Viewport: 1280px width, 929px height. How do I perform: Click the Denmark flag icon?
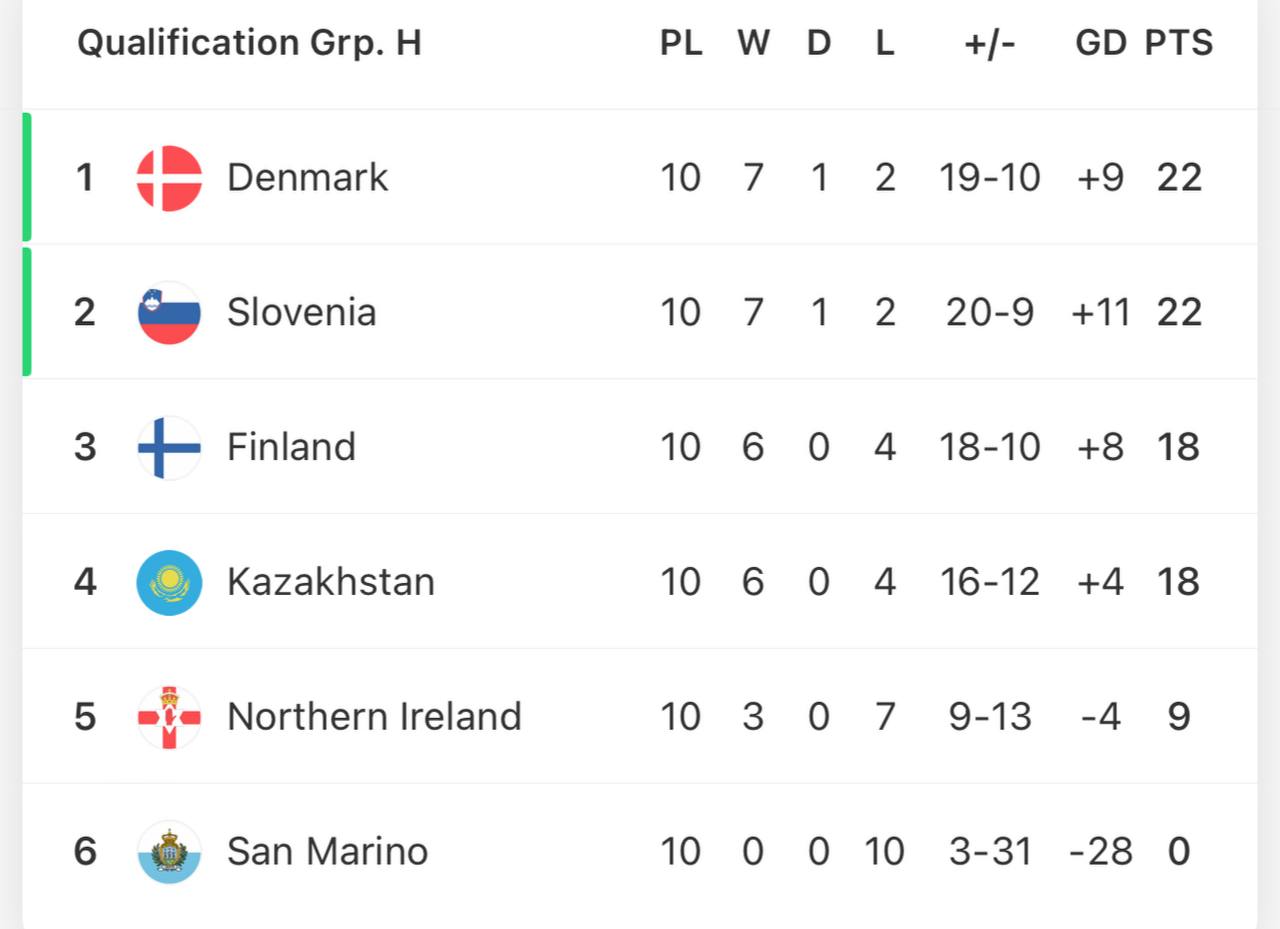(169, 178)
